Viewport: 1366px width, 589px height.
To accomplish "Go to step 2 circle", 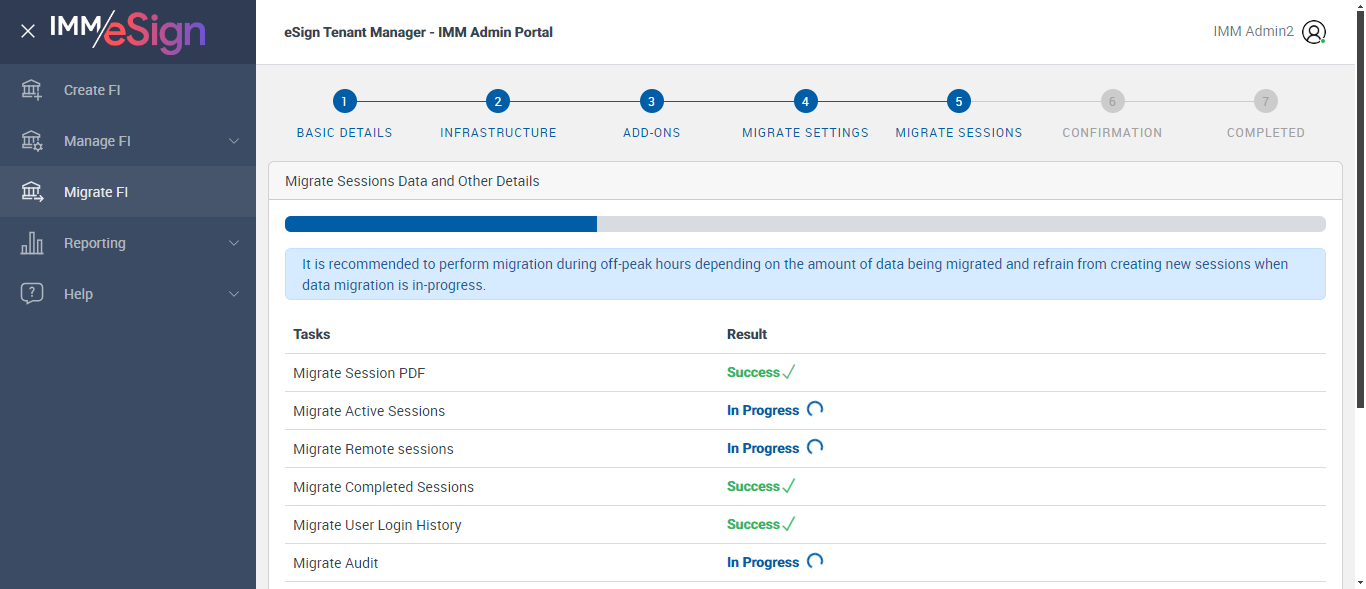I will pos(498,101).
